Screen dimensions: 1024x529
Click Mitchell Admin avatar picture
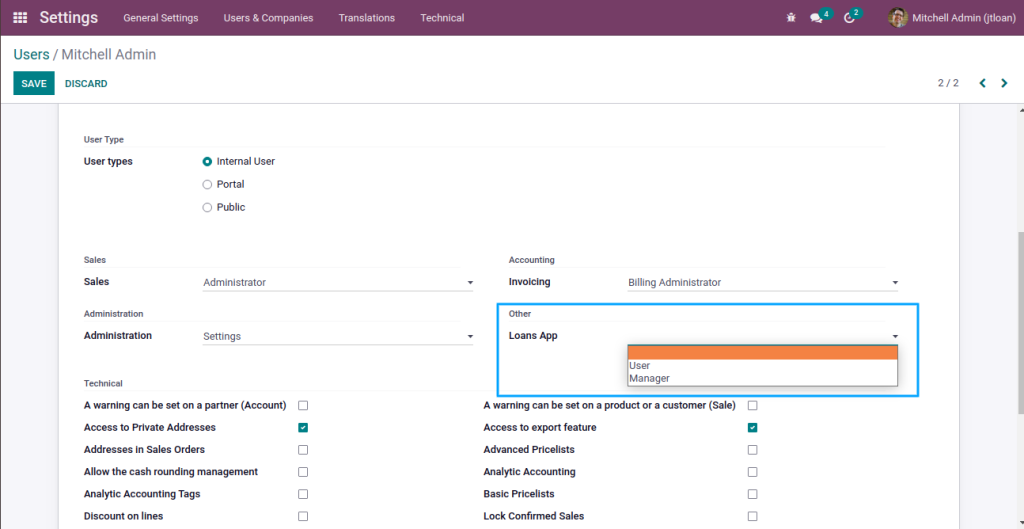click(898, 18)
